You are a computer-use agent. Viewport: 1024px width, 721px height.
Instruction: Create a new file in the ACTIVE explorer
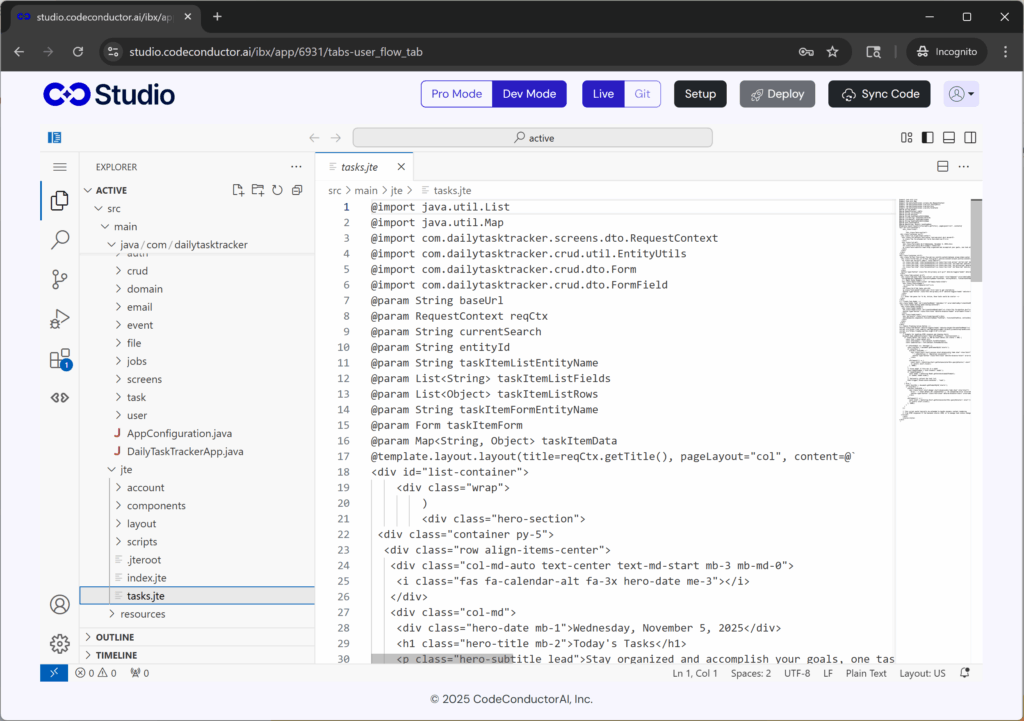238,188
